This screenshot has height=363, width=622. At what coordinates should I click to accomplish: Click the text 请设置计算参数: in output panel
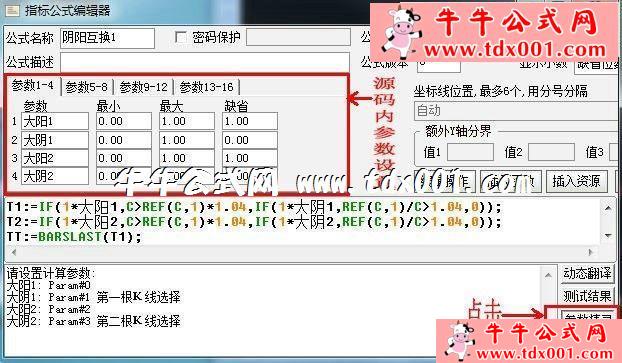coord(51,273)
